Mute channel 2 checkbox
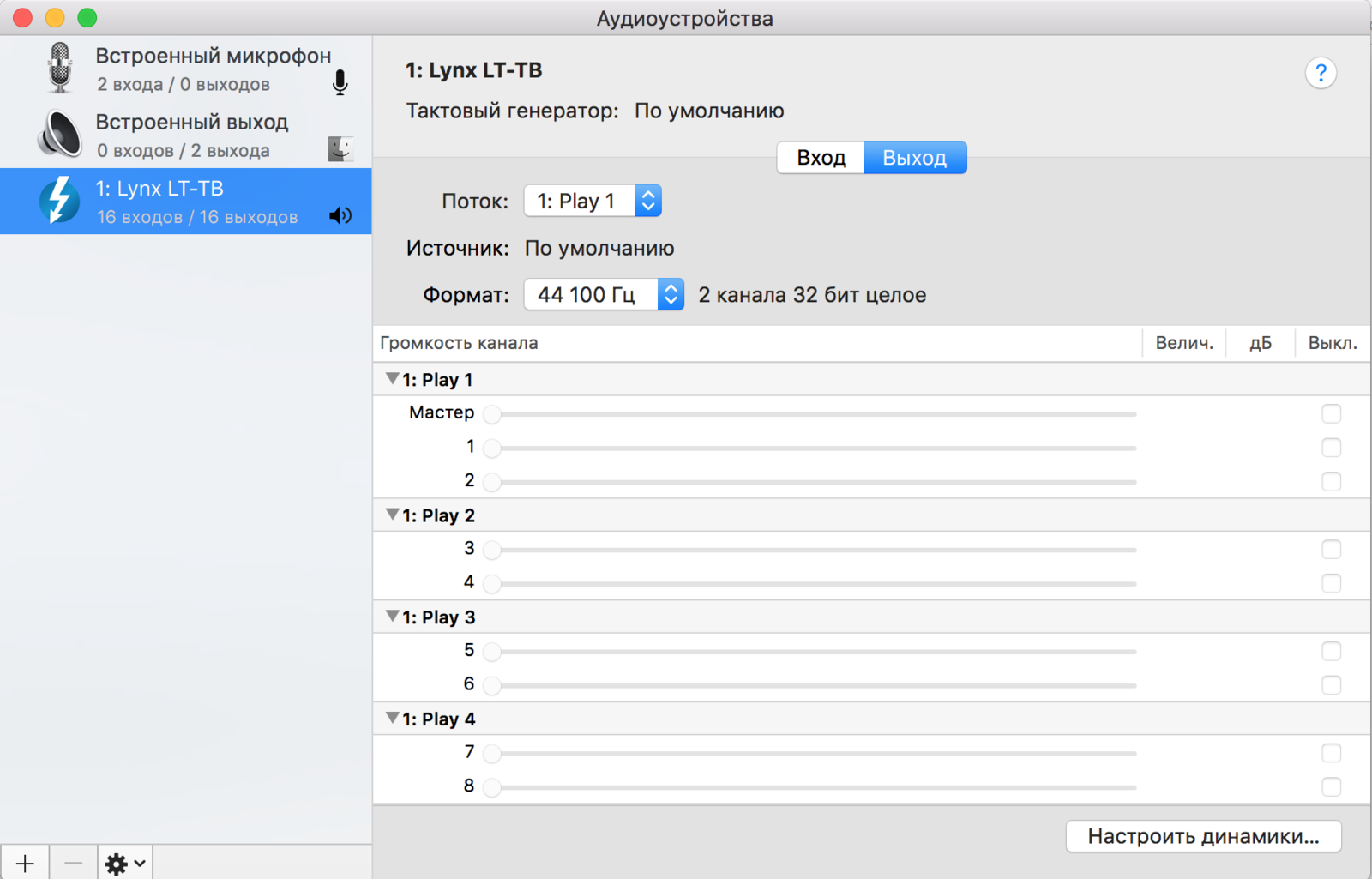Screen dimensions: 1372x879 [1331, 481]
